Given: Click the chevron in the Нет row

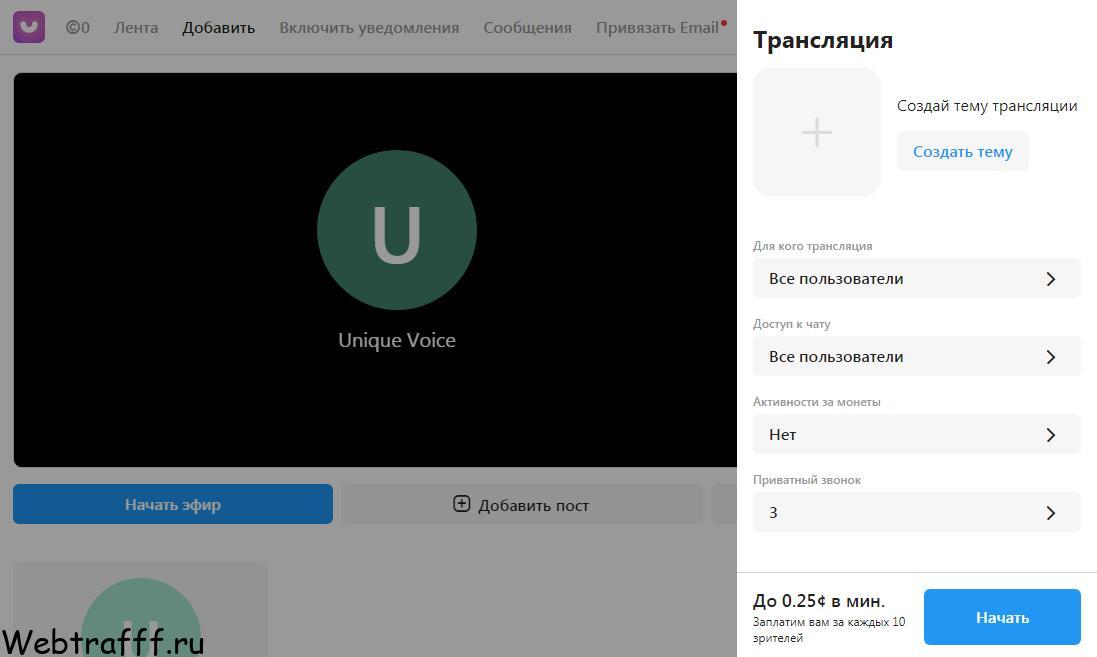Looking at the screenshot, I should 1051,435.
